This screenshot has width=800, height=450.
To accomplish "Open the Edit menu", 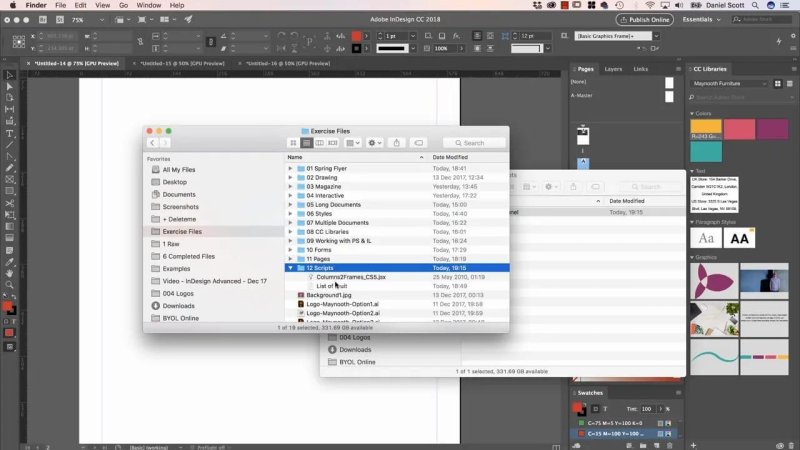I will pyautogui.click(x=80, y=5).
